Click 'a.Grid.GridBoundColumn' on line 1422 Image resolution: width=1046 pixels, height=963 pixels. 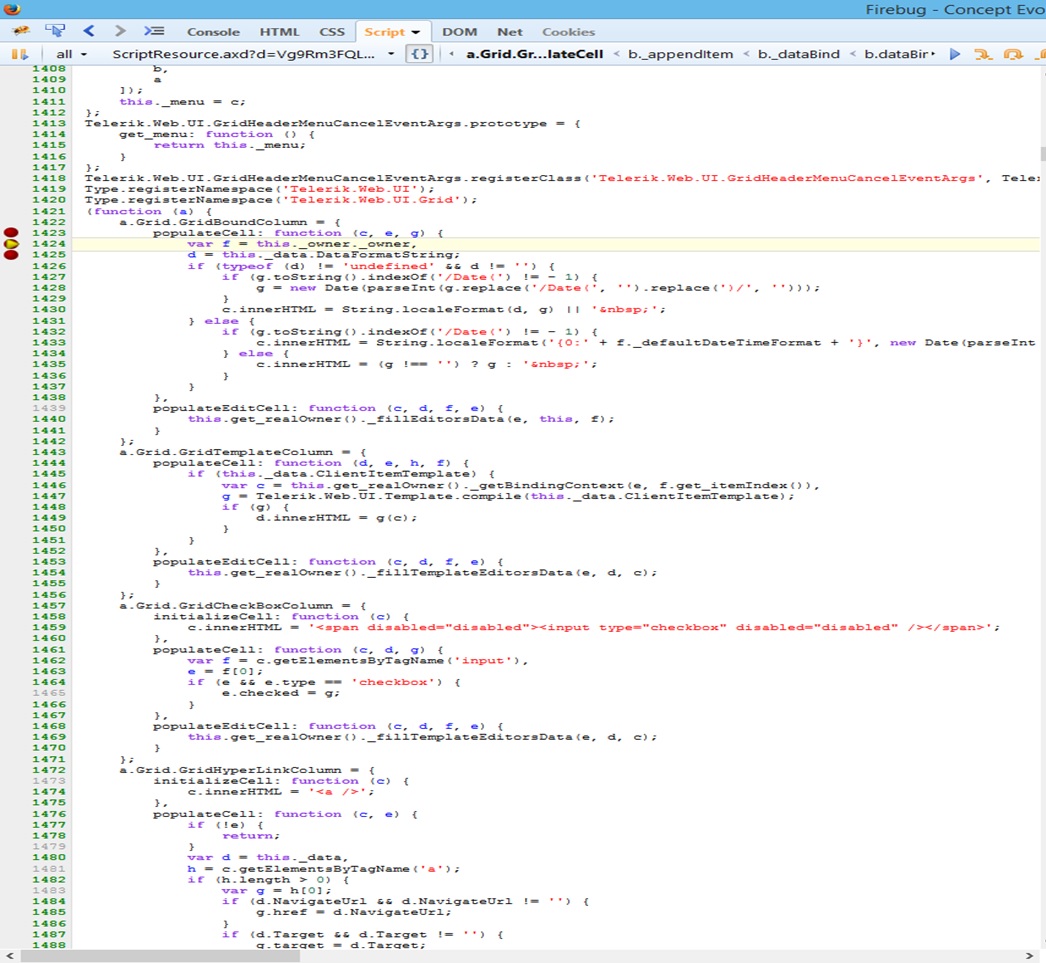[213, 222]
